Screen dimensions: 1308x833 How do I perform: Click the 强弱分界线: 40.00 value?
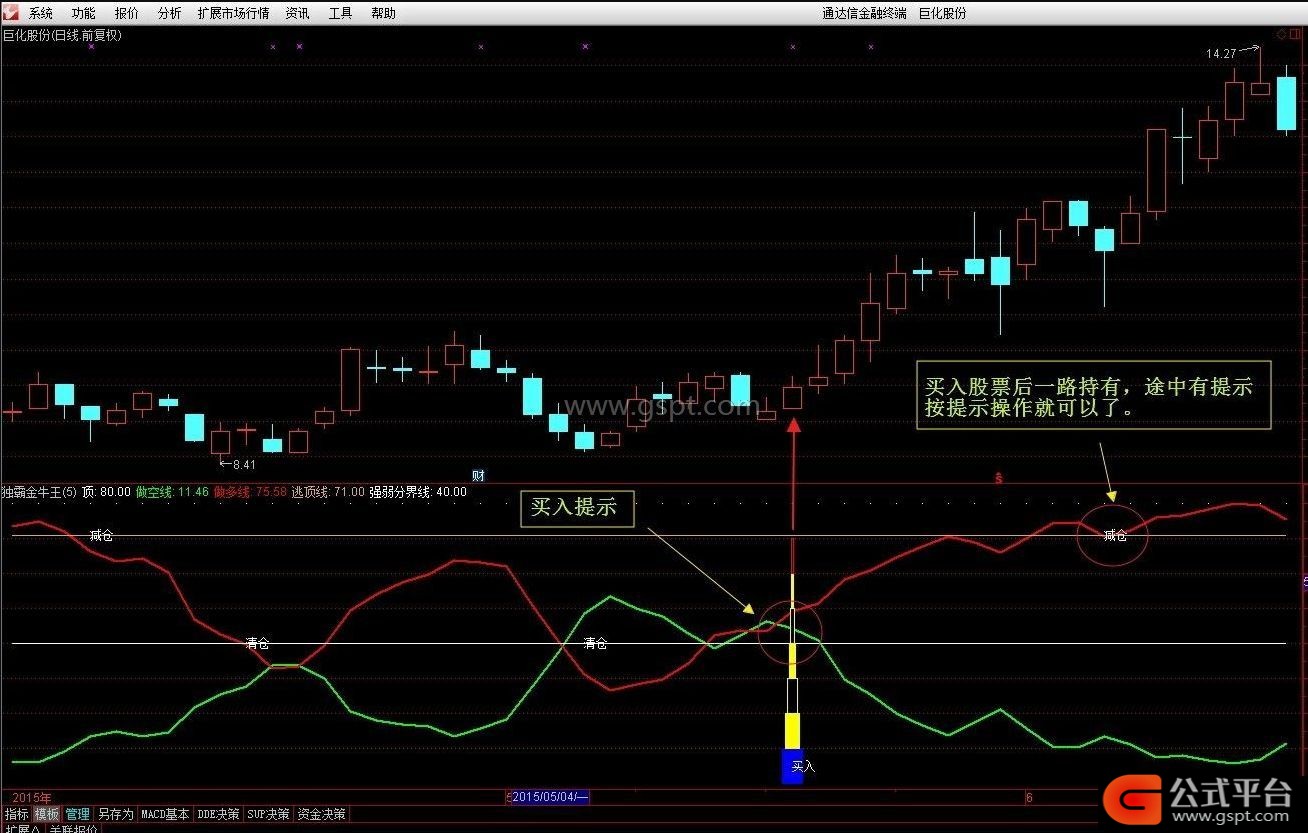(418, 492)
